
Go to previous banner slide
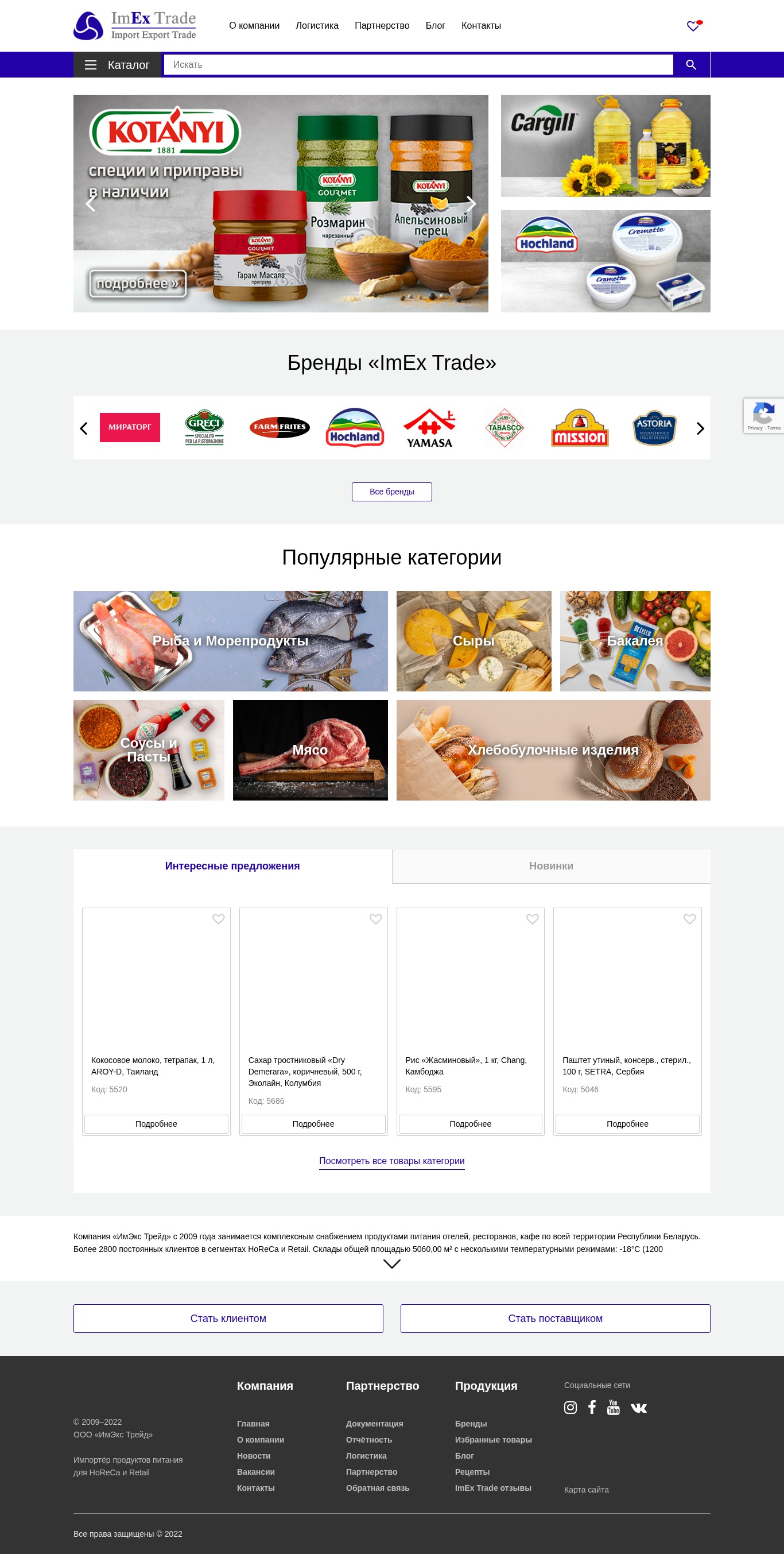pos(91,204)
